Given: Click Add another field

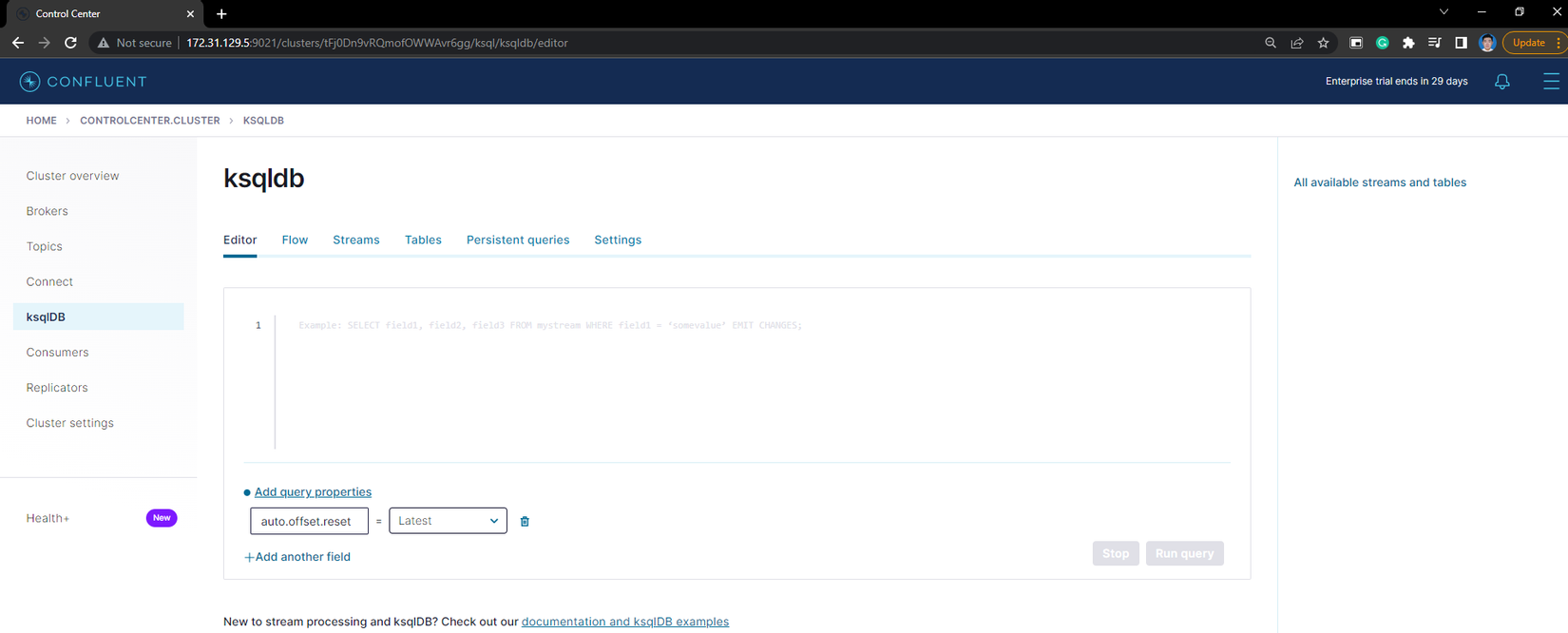Looking at the screenshot, I should (297, 557).
